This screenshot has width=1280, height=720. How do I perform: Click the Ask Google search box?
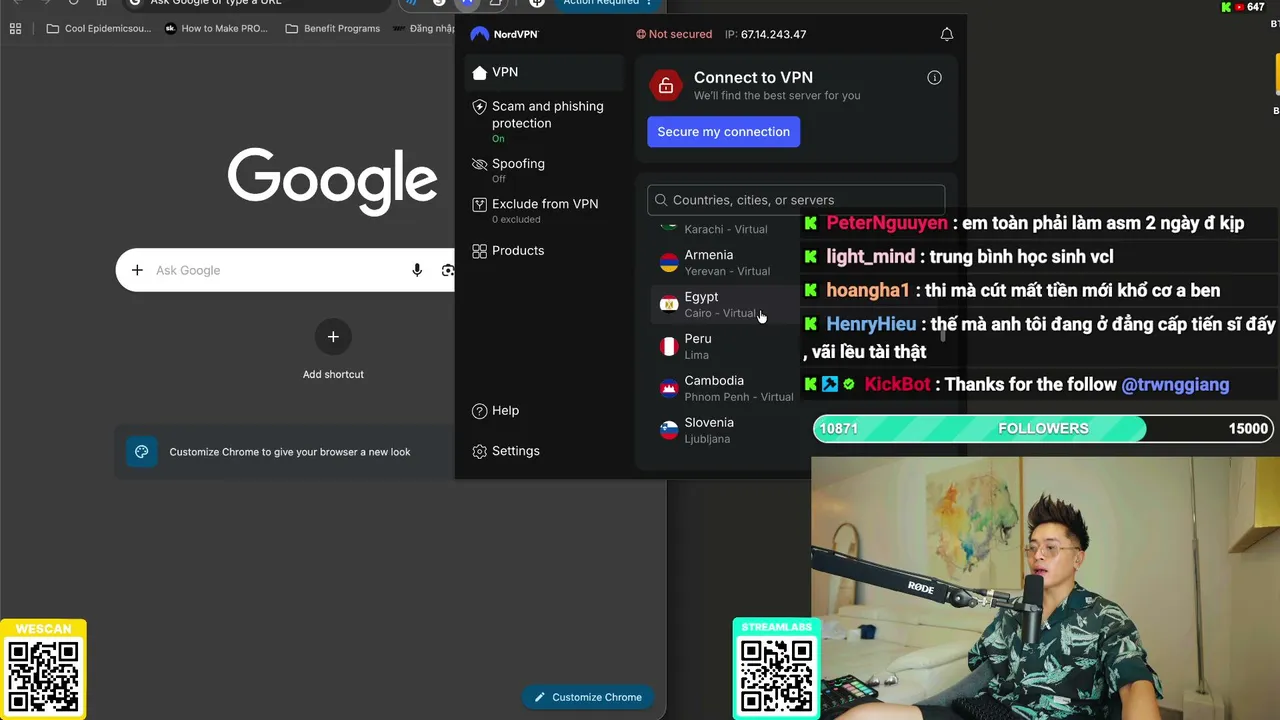[x=285, y=270]
